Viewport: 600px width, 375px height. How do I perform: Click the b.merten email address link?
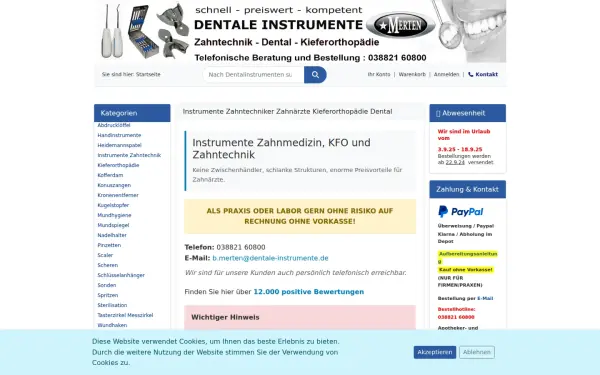pyautogui.click(x=270, y=258)
